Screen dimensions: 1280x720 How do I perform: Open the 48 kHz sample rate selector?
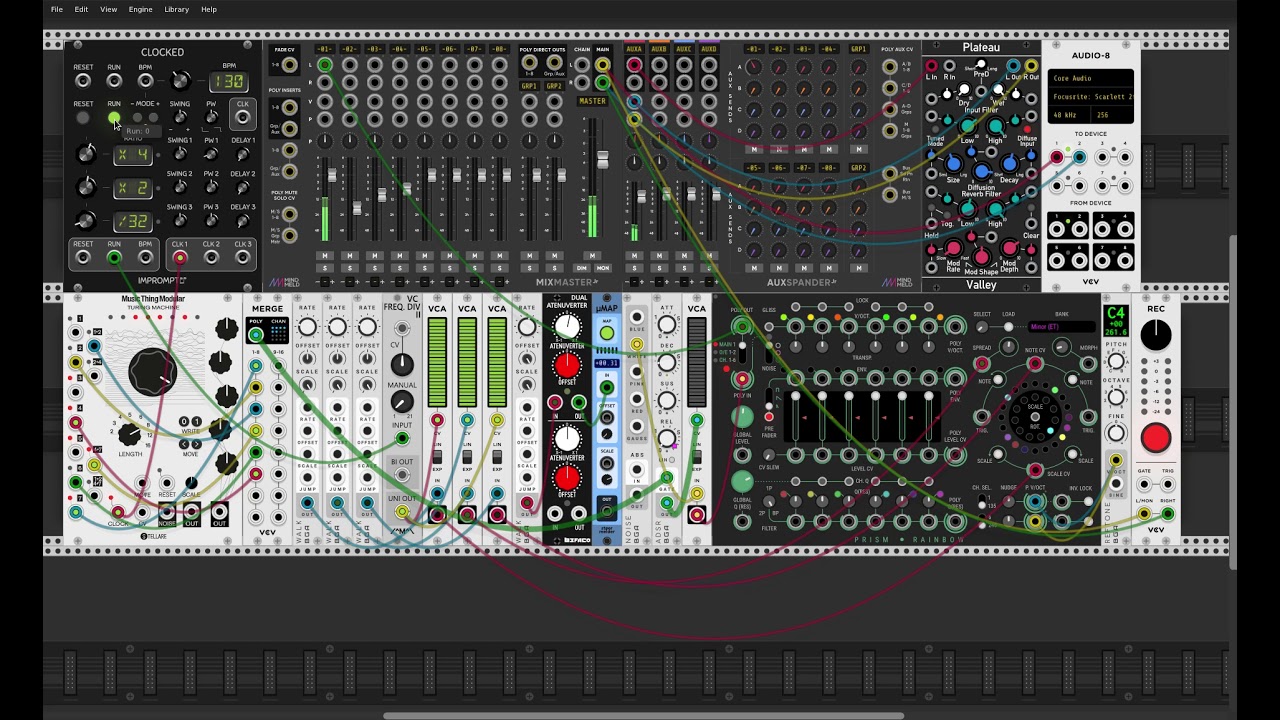(x=1069, y=115)
